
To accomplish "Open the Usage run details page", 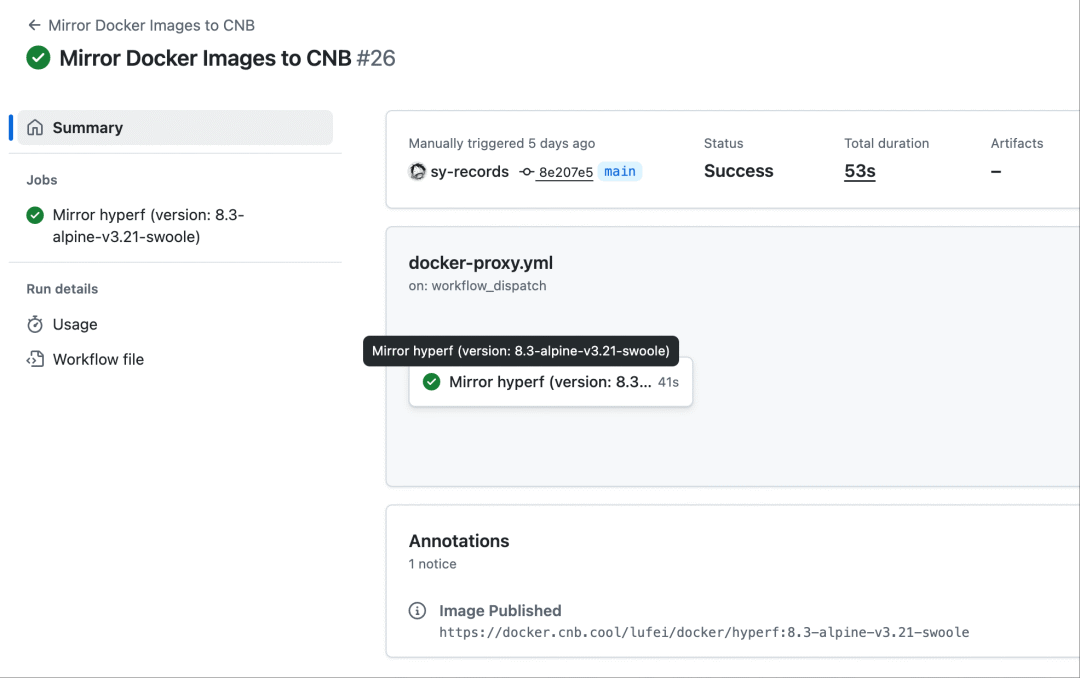I will (75, 325).
